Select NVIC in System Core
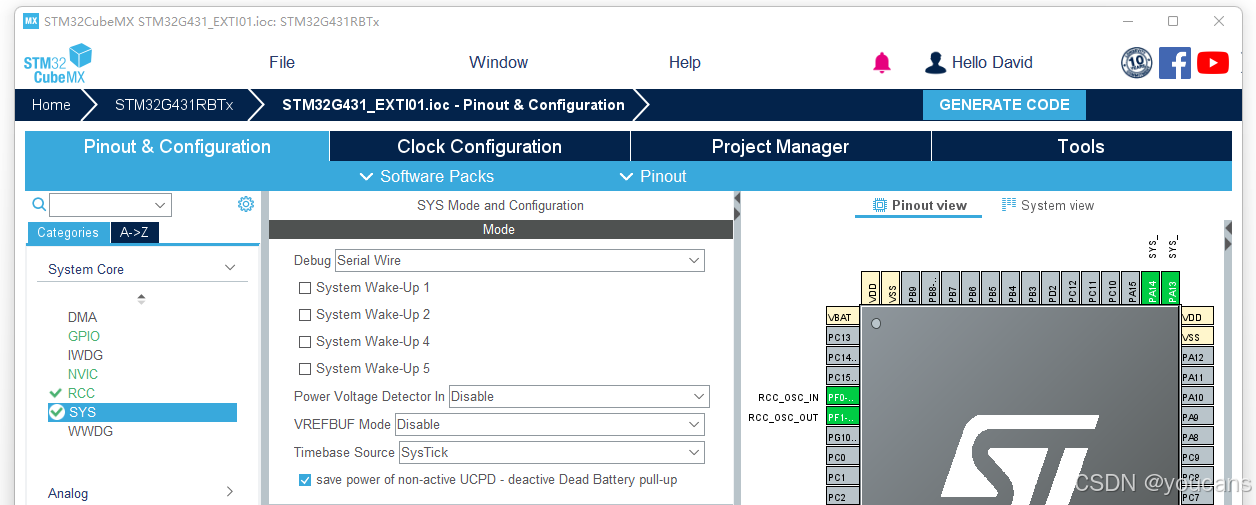Viewport: 1256px width, 505px height. click(x=83, y=374)
